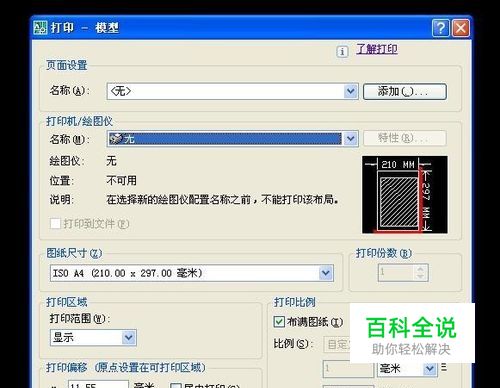Screen dimensions: 500x388
Task: Toggle the 打印到文件 checkbox
Action: point(55,223)
